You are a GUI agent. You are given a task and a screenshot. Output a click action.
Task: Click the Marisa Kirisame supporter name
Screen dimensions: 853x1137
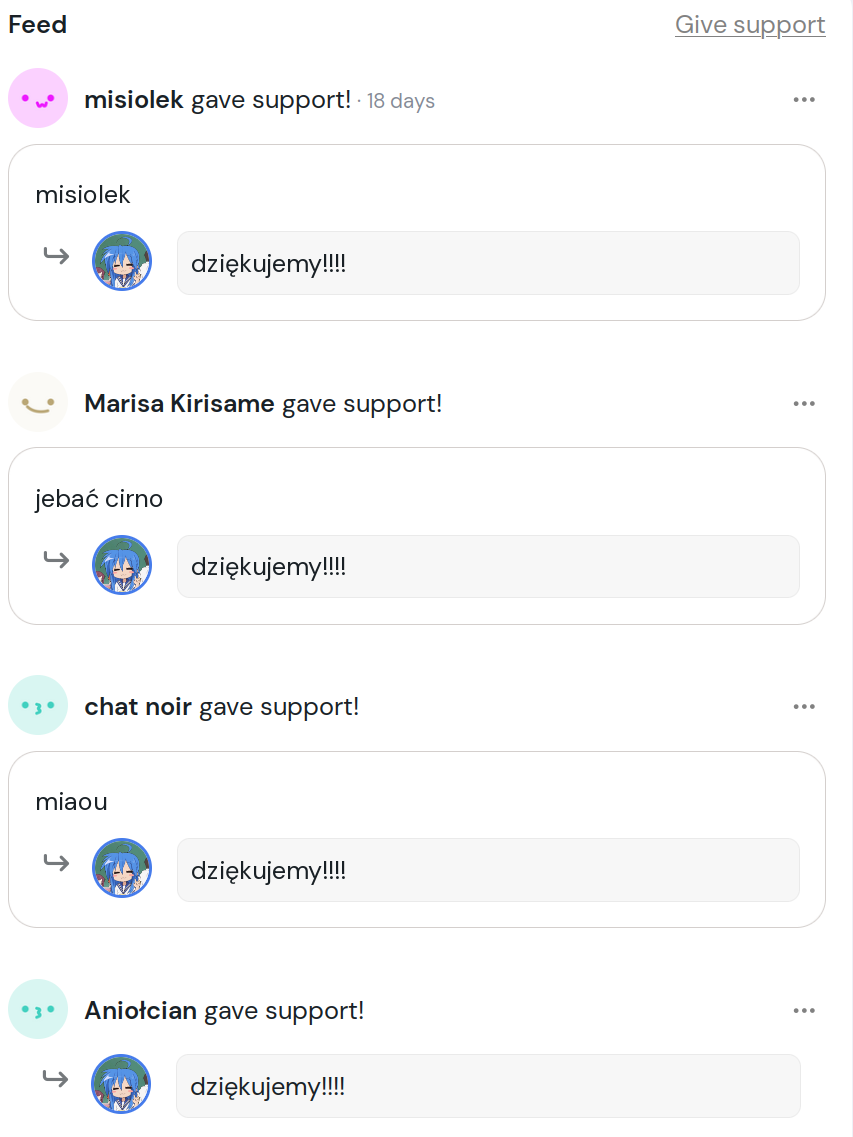(179, 404)
